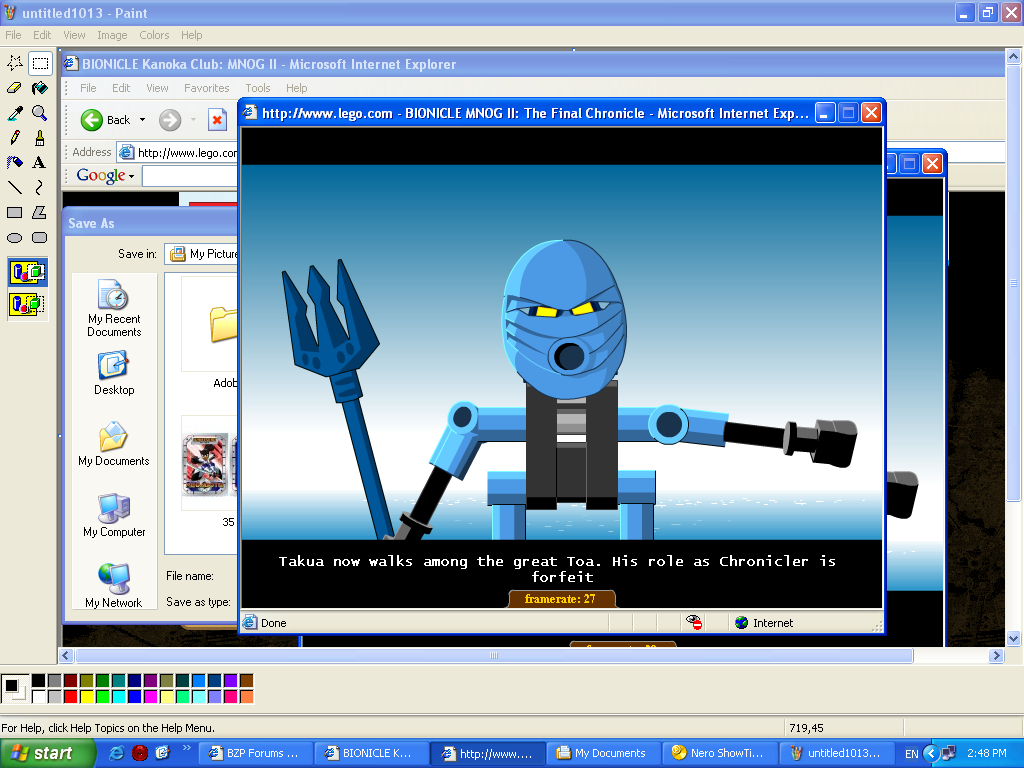
Task: Switch to My Documents taskbar button
Action: pos(603,753)
